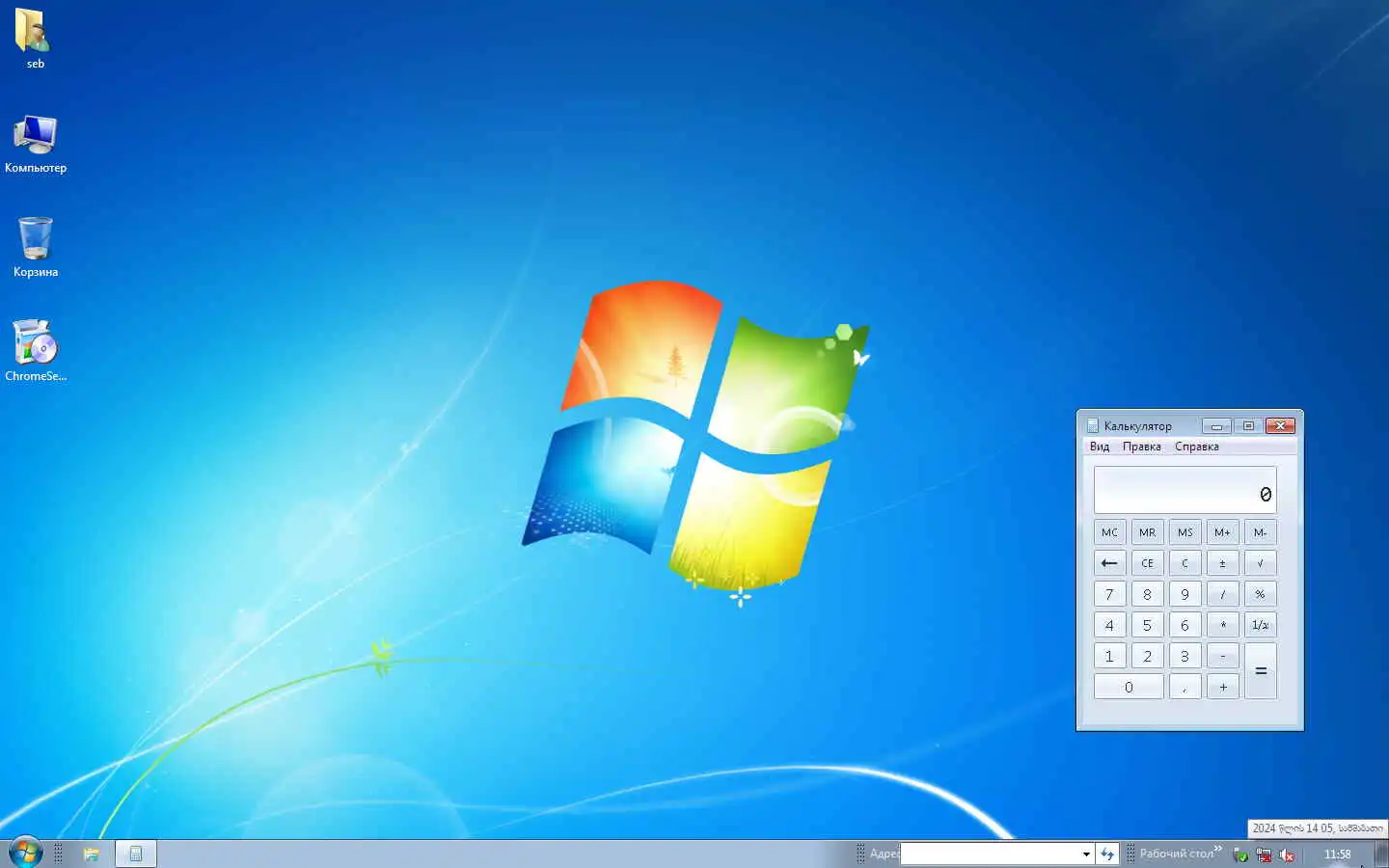
Task: Click the Рабочий стол toolbar label
Action: tap(1176, 854)
